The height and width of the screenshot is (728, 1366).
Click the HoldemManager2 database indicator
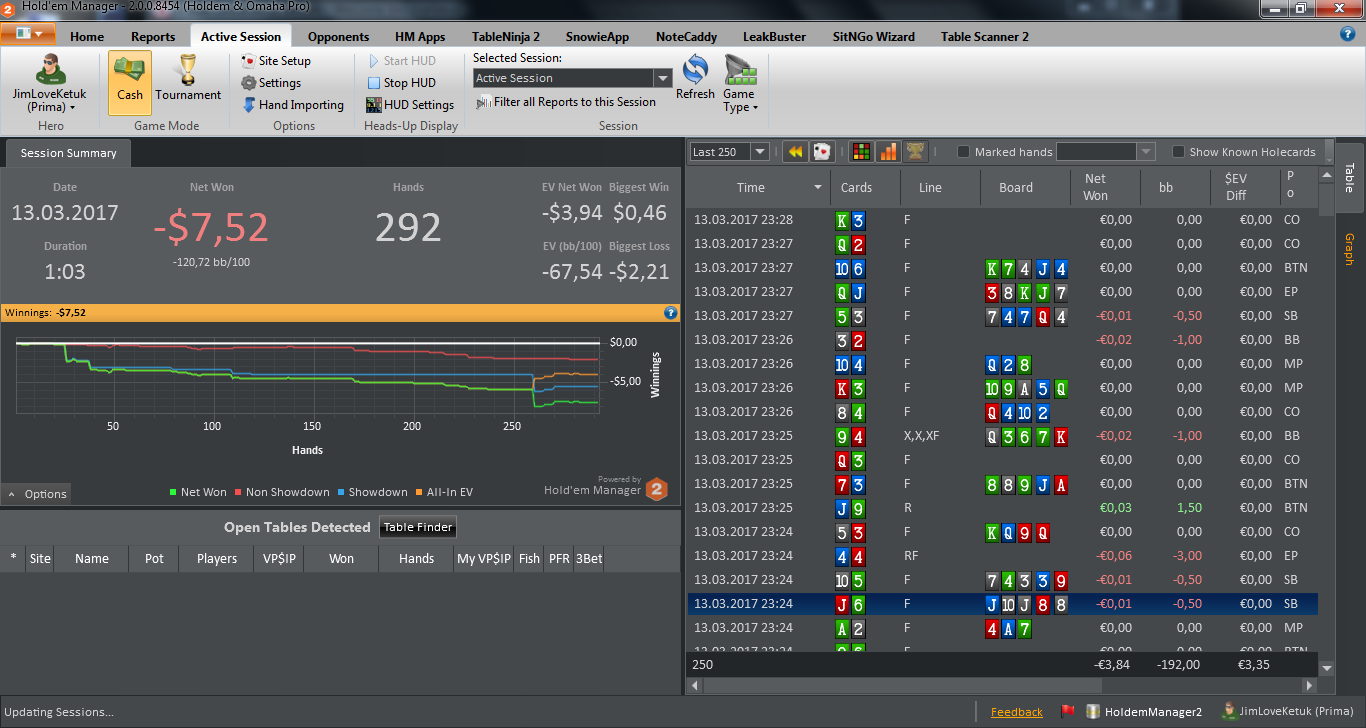1144,712
